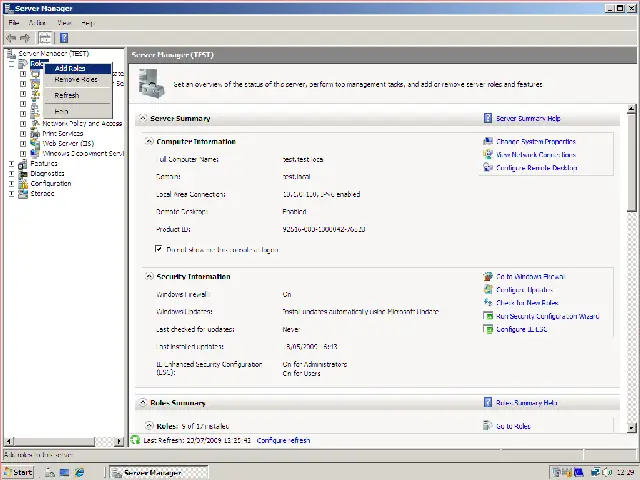Collapse the Roles installed subsection chevron

point(149,426)
